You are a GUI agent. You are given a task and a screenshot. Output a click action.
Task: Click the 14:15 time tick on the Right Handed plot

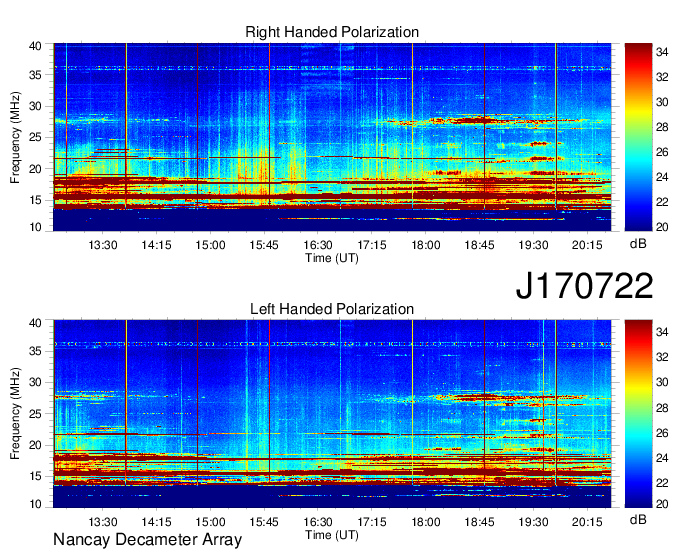click(x=157, y=245)
